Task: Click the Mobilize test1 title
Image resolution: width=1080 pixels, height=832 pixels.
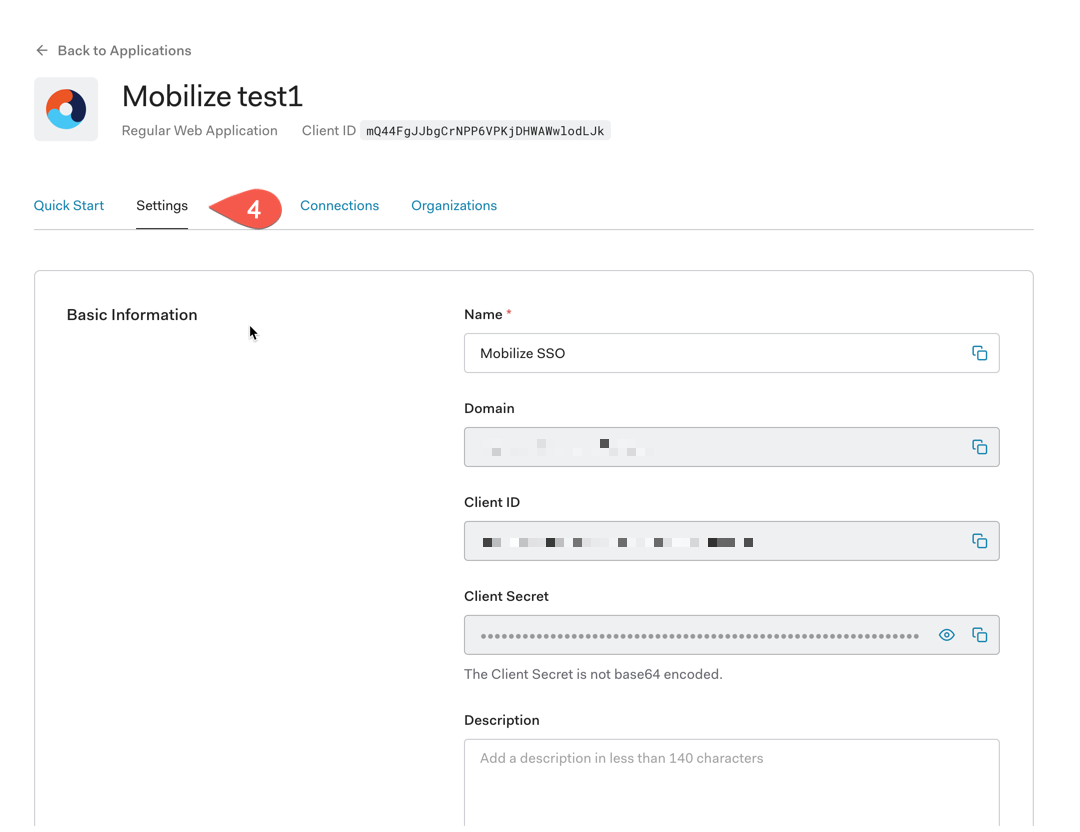Action: pos(212,96)
